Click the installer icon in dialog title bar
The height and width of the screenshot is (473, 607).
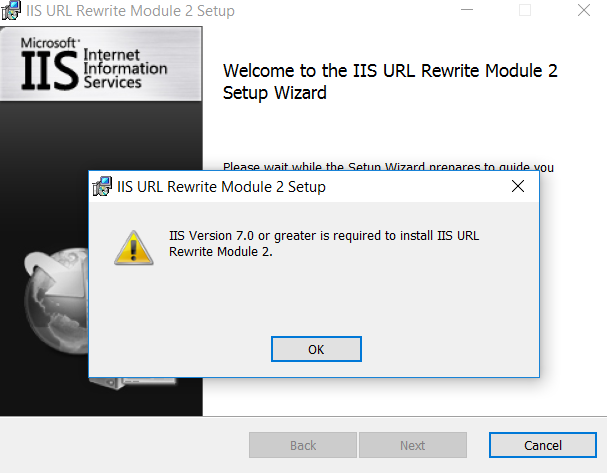[x=102, y=187]
